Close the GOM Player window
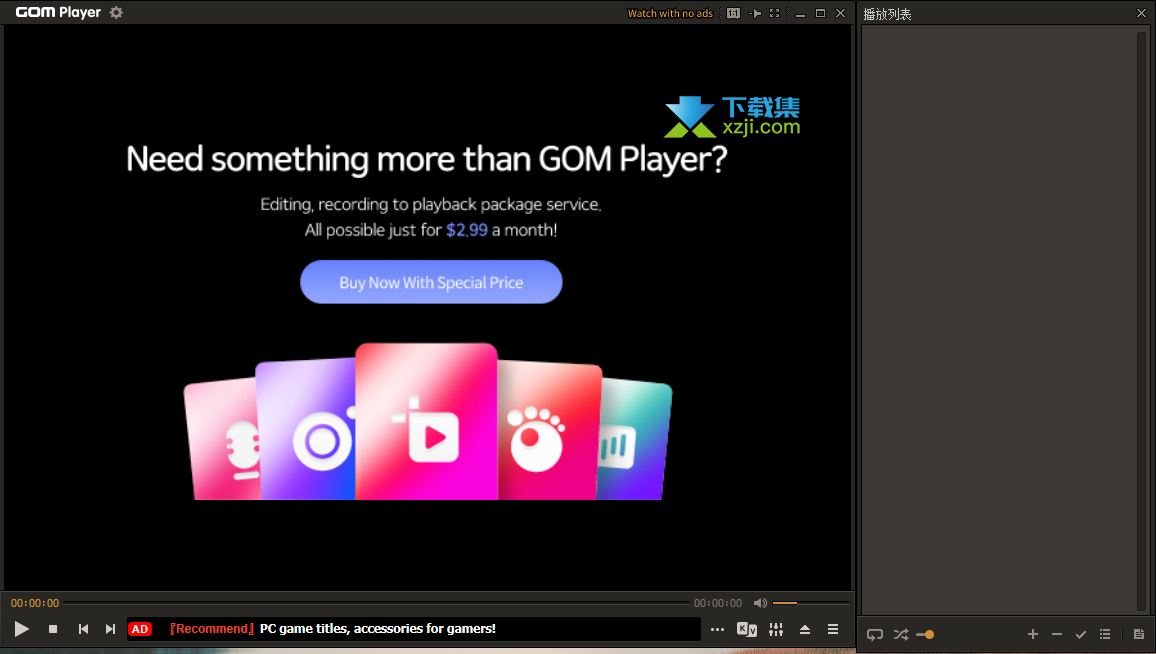The image size is (1156, 654). pyautogui.click(x=840, y=13)
